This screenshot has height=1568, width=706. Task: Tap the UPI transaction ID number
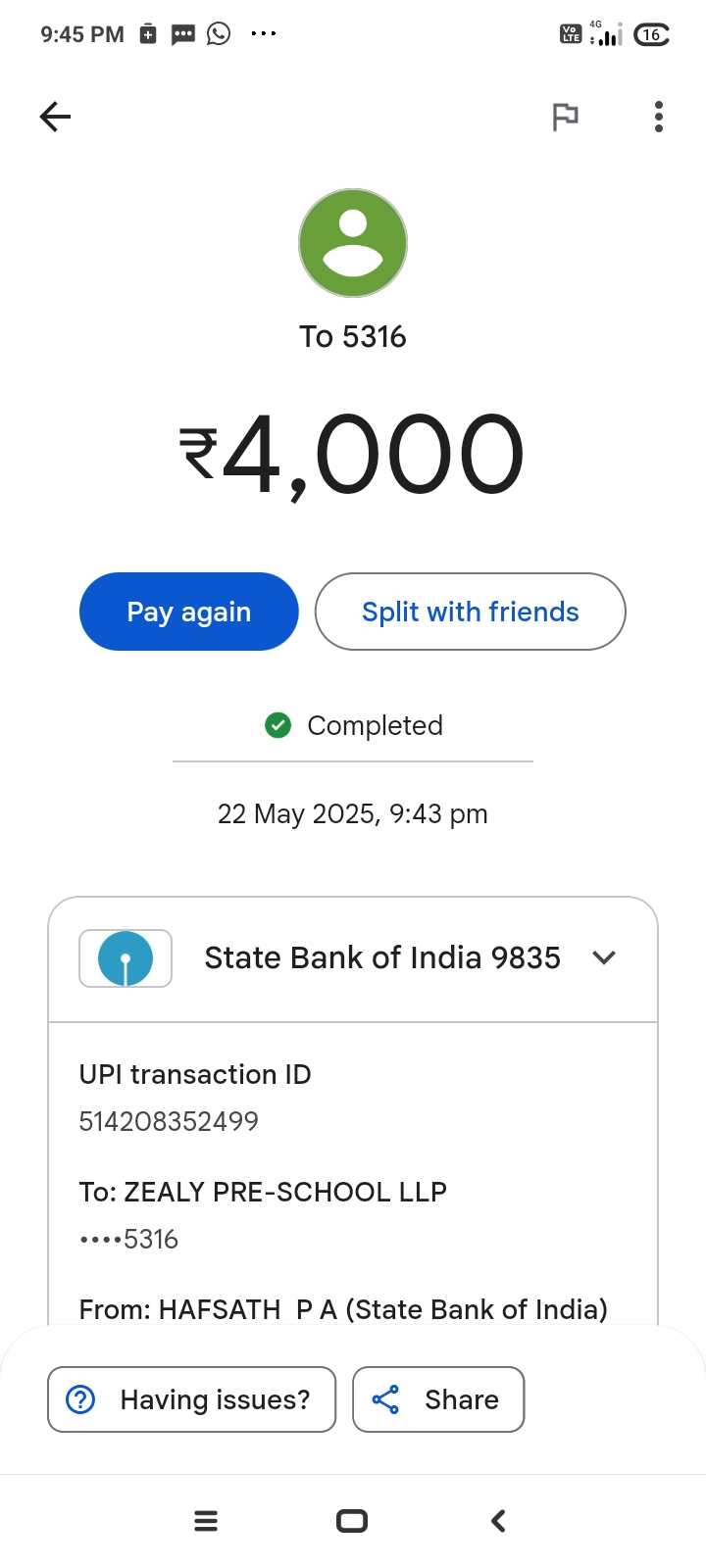click(169, 1121)
